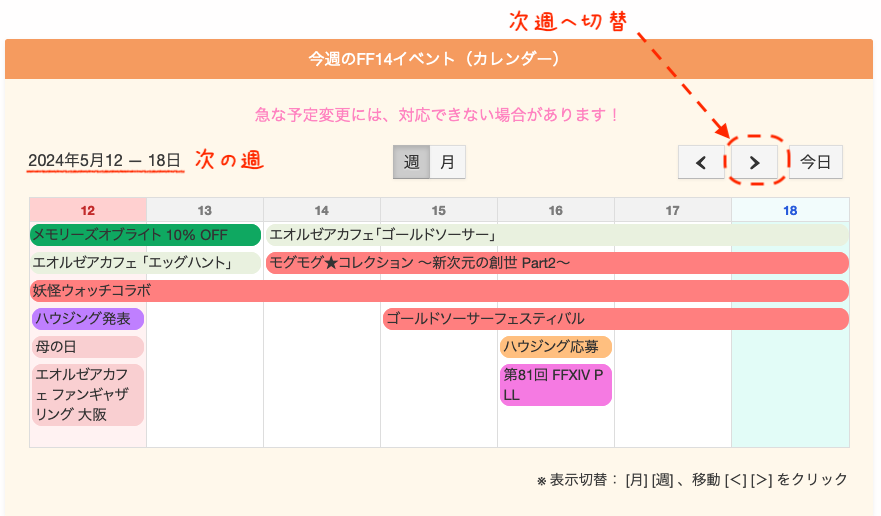Jump to today with 今日 button
The image size is (881, 516).
[815, 162]
